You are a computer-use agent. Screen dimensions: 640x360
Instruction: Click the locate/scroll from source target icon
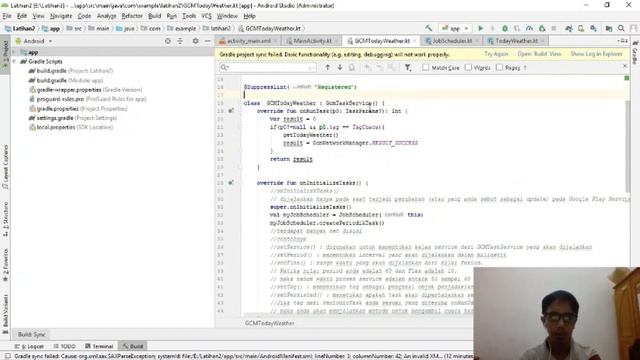[x=168, y=41]
